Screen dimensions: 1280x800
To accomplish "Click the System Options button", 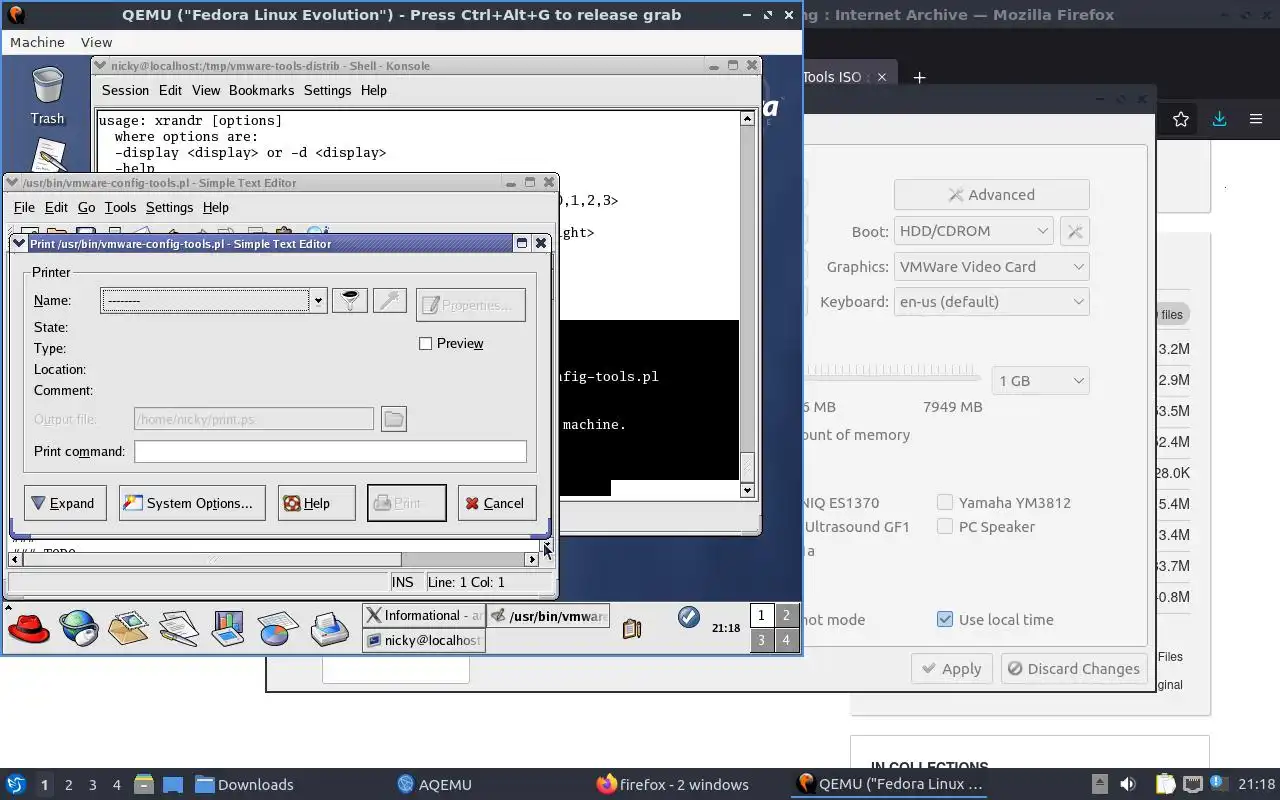I will pyautogui.click(x=192, y=503).
